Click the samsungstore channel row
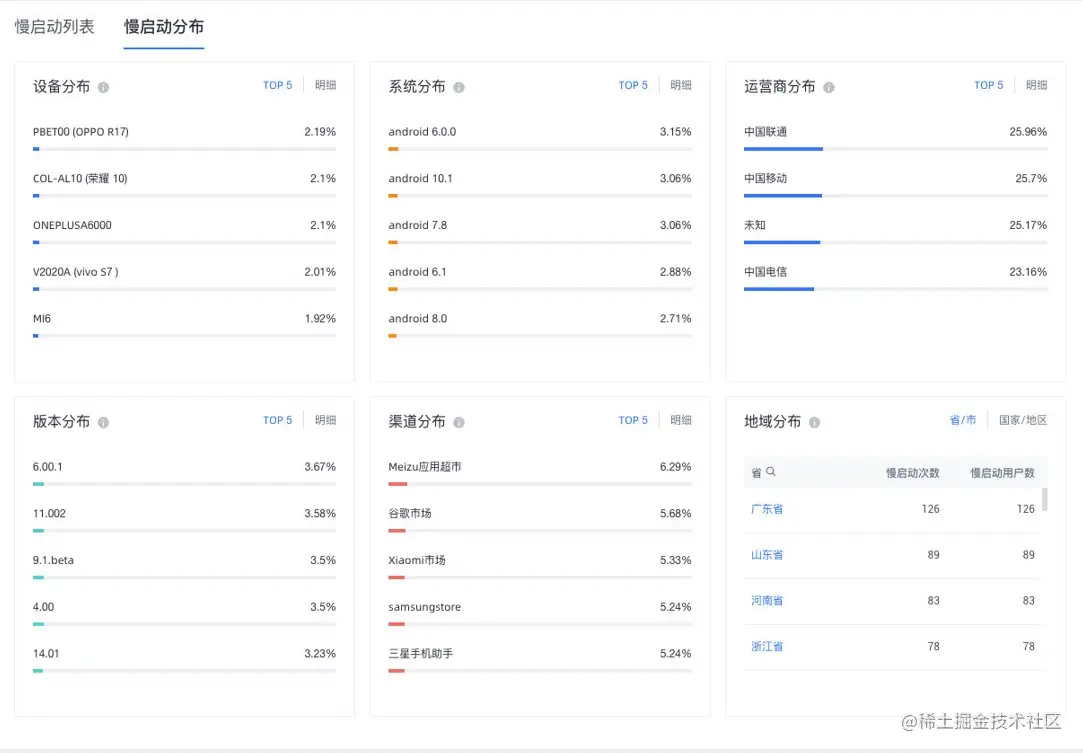 [x=540, y=613]
